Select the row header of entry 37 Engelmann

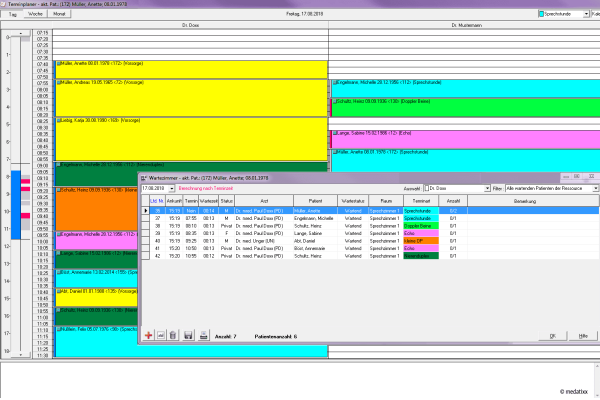pos(145,218)
